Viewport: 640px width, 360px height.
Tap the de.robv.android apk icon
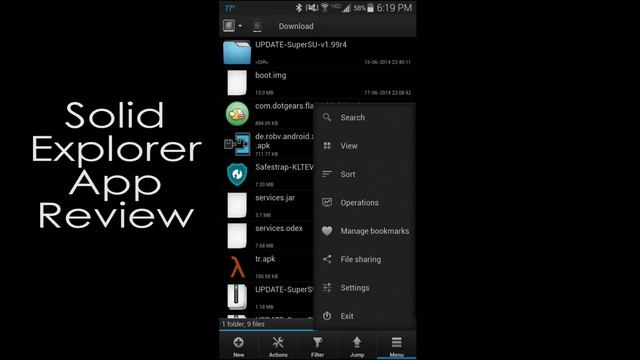237,144
